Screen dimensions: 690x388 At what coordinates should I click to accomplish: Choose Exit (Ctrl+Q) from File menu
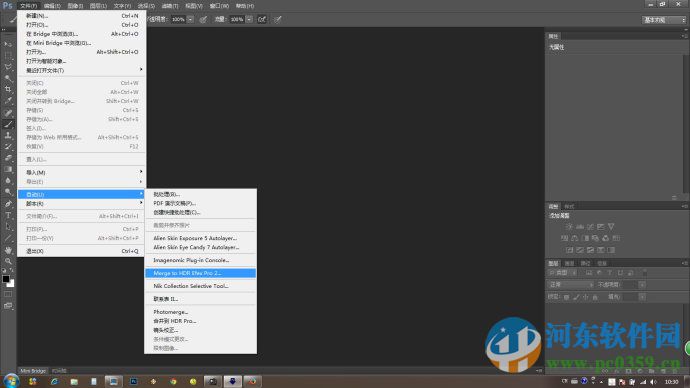81,251
